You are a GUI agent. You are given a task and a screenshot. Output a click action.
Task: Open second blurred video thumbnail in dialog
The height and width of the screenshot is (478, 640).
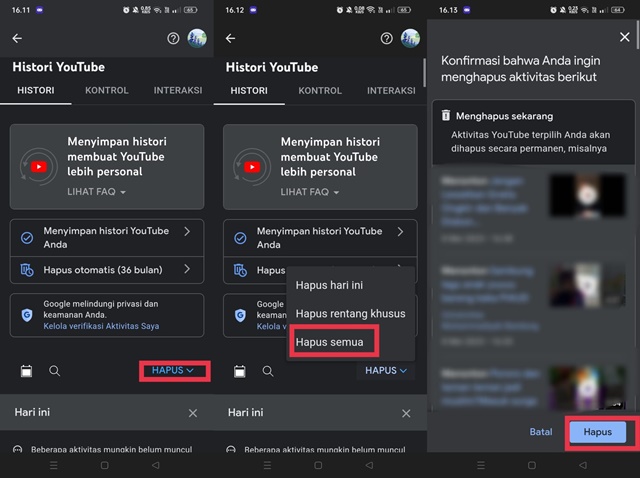587,285
